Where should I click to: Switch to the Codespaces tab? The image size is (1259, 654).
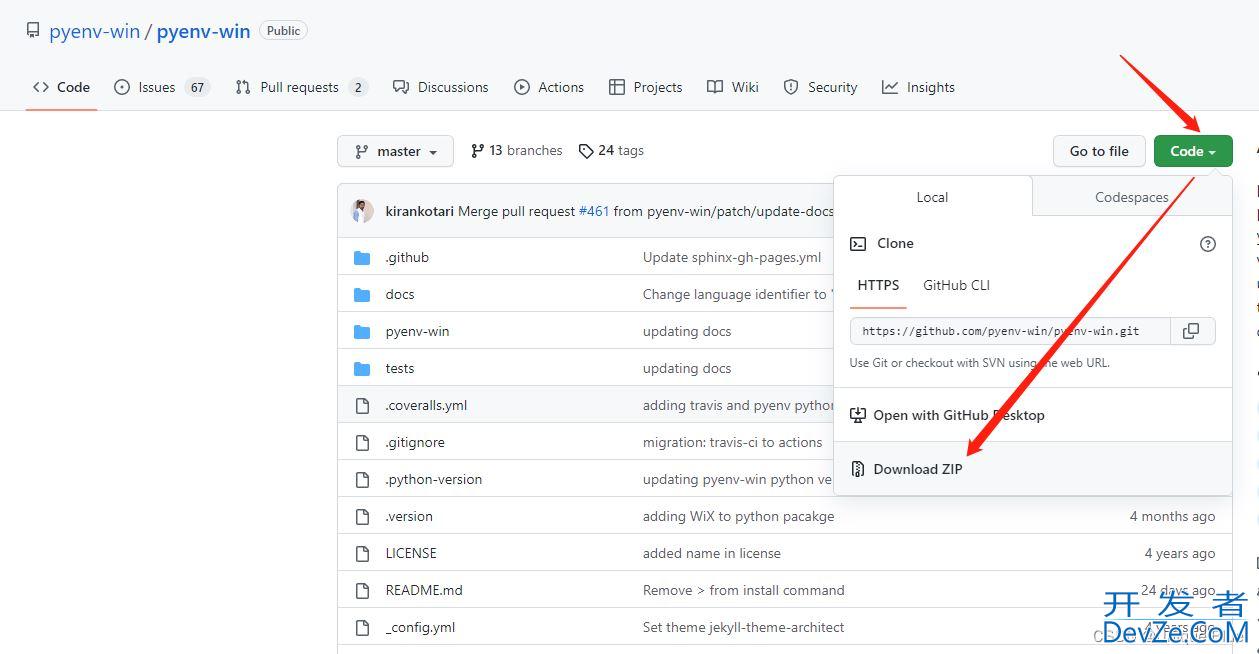point(1132,197)
